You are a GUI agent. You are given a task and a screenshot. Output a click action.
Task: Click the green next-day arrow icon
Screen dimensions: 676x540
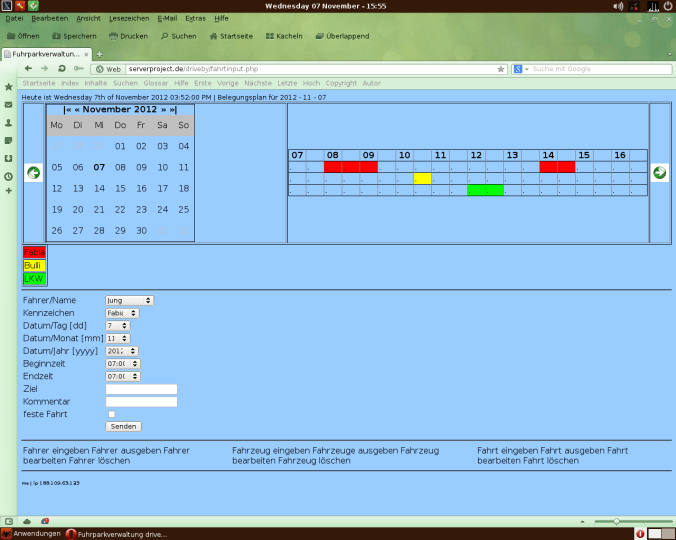659,173
